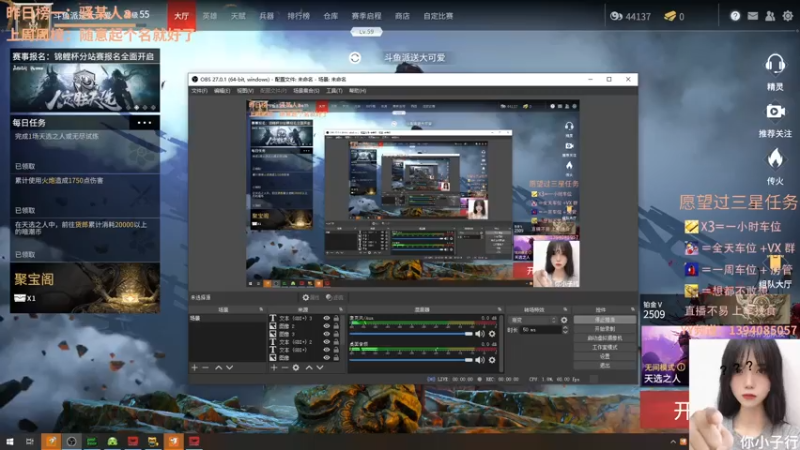This screenshot has height=450, width=800.
Task: Open the help question mark icon in game header
Action: point(735,16)
